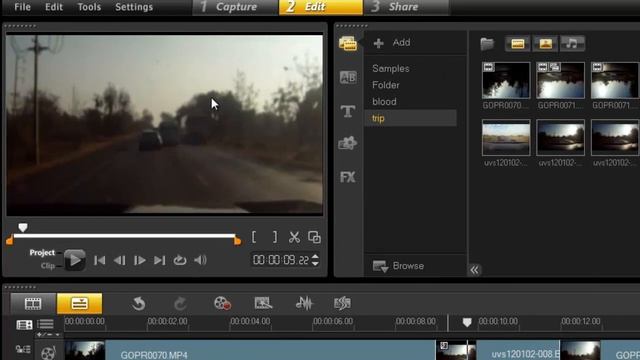Image resolution: width=640 pixels, height=360 pixels.
Task: Select Project playback mode
Action: (x=42, y=253)
